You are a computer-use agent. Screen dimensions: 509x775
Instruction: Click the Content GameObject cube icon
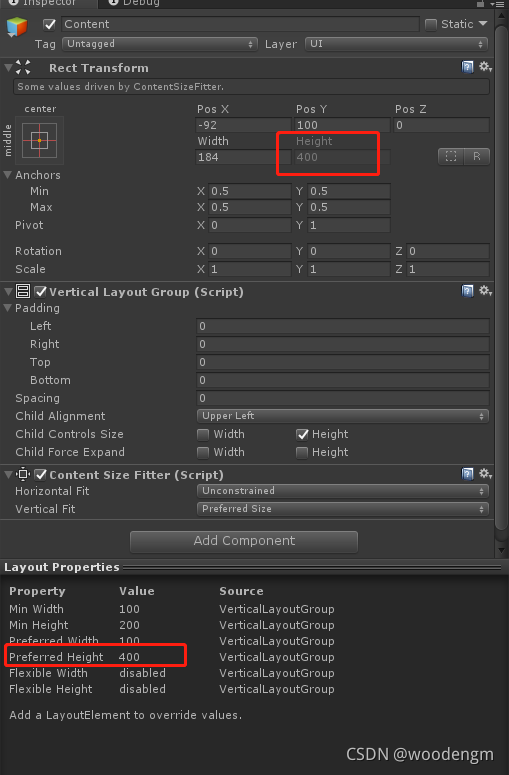click(x=17, y=26)
